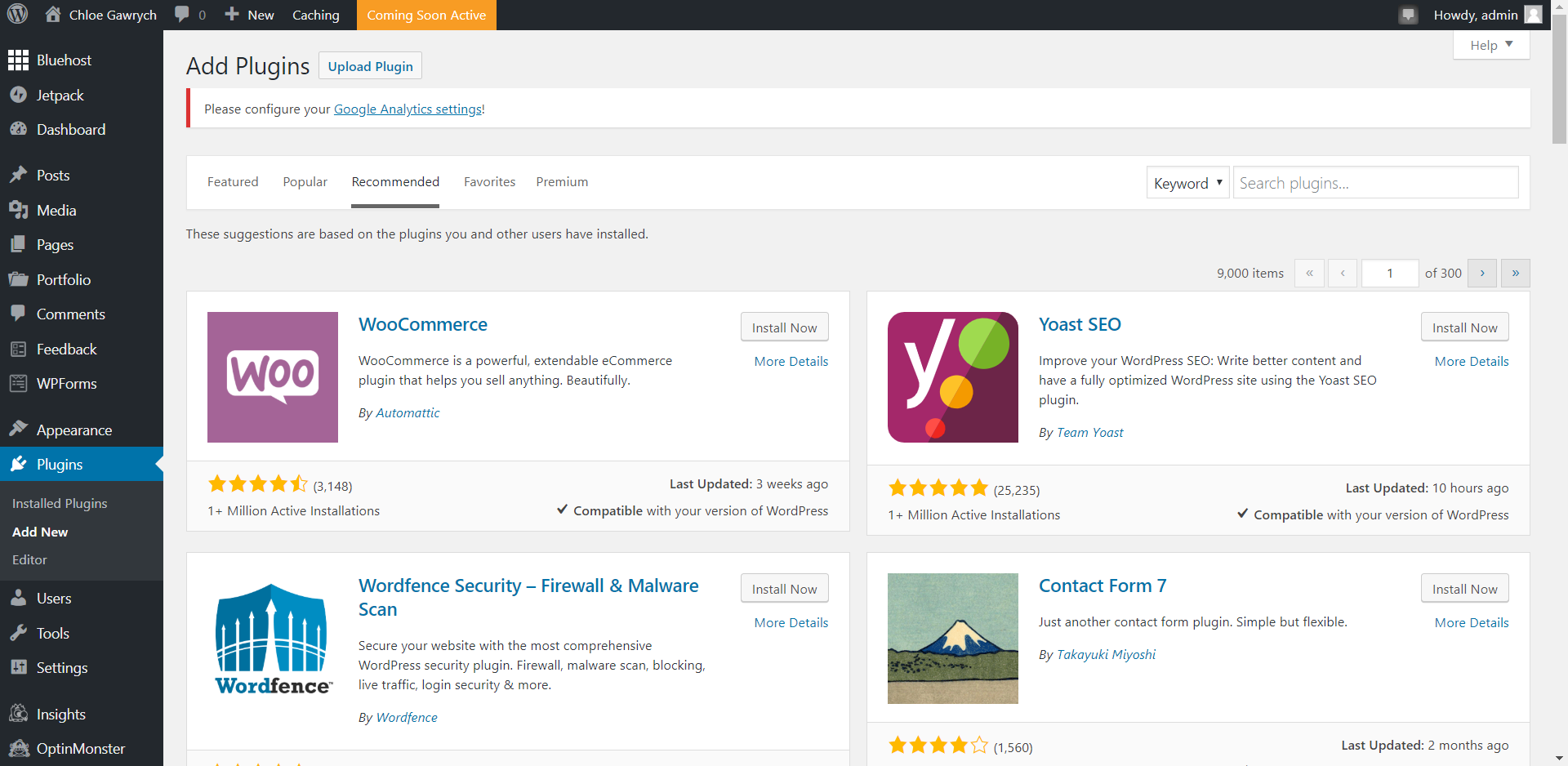Click the Feedback form icon
Image resolution: width=1568 pixels, height=766 pixels.
click(18, 349)
